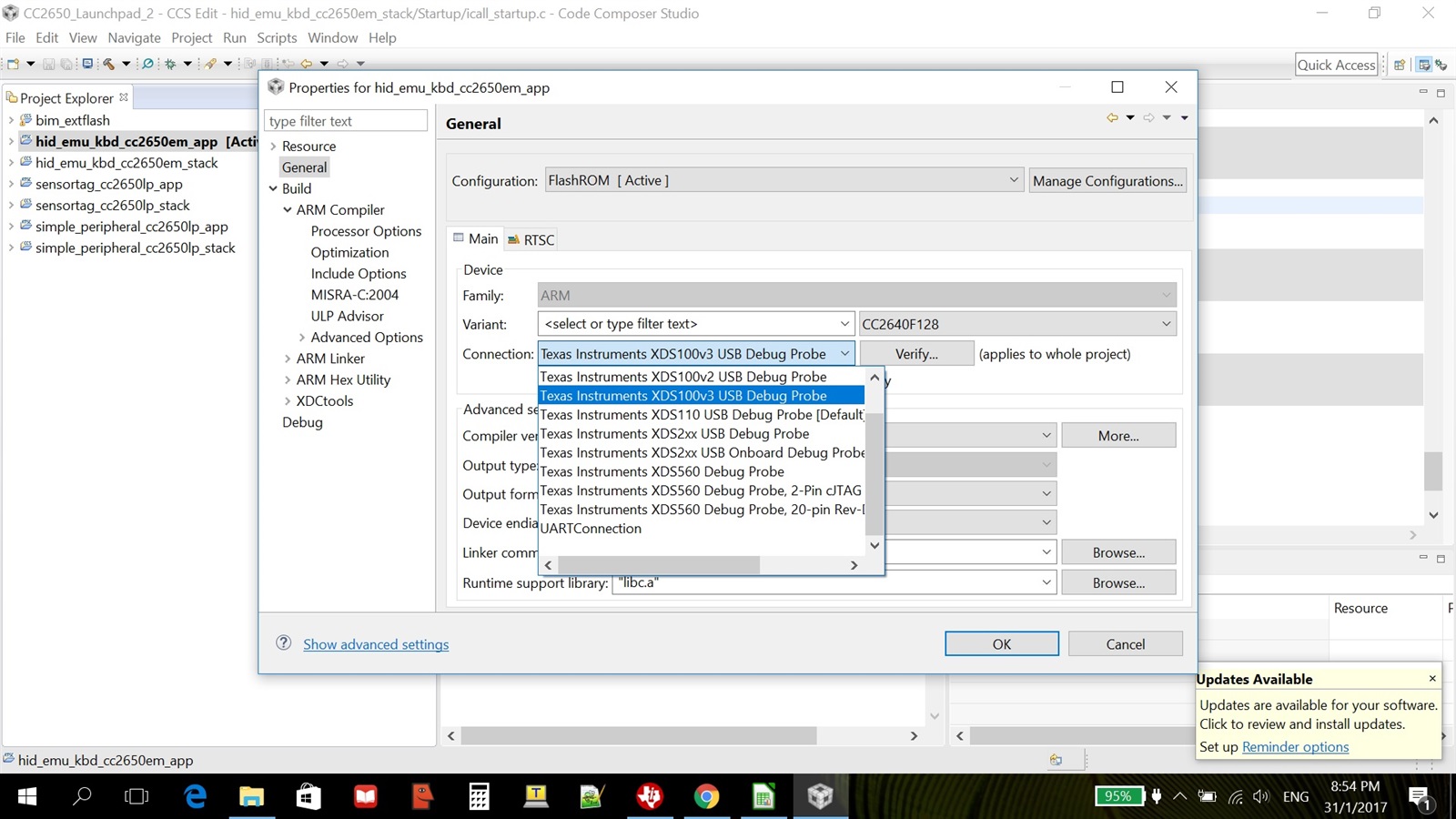Click the type filter text field

(346, 121)
